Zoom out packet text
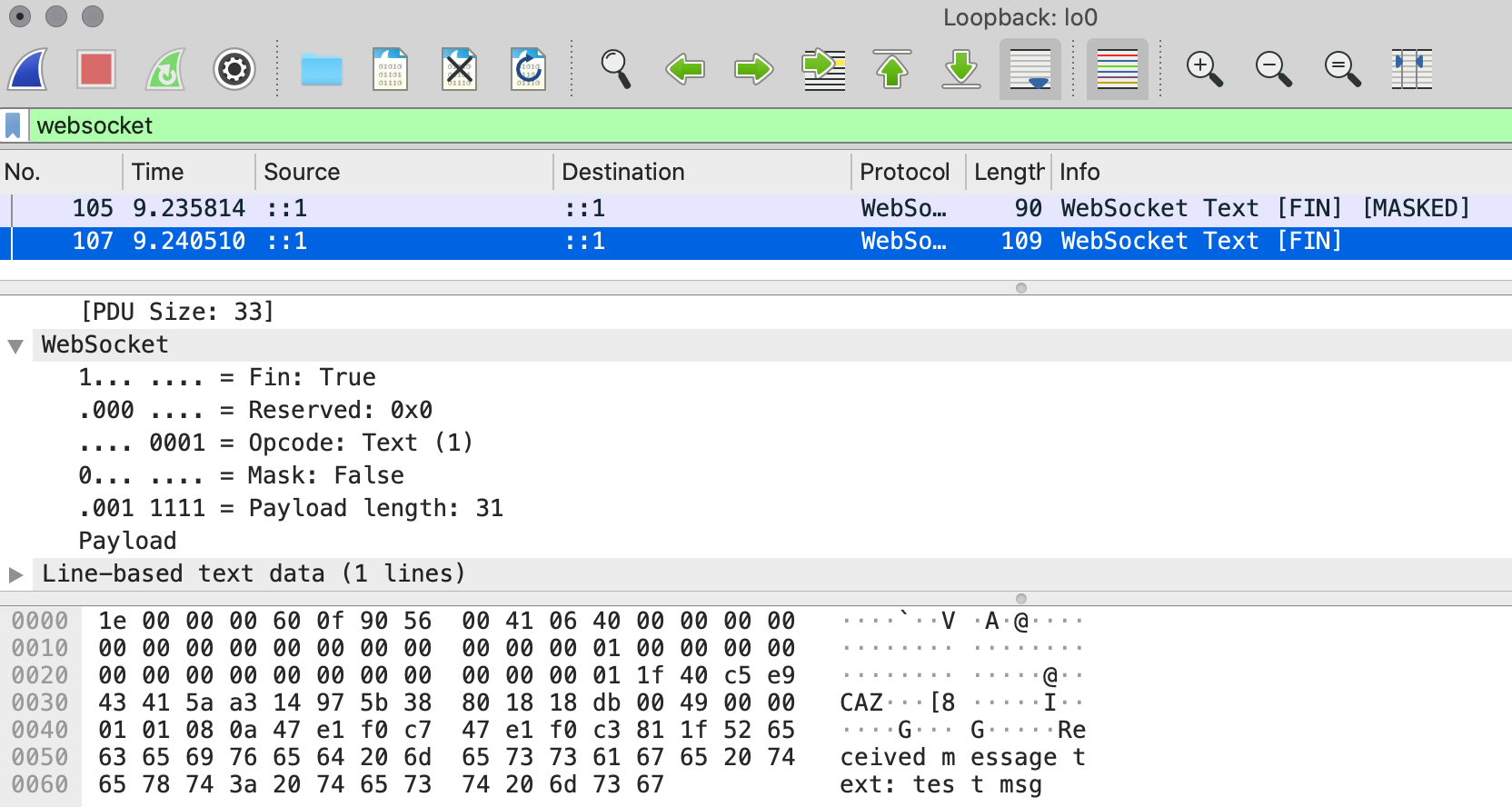The height and width of the screenshot is (807, 1512). point(1274,69)
